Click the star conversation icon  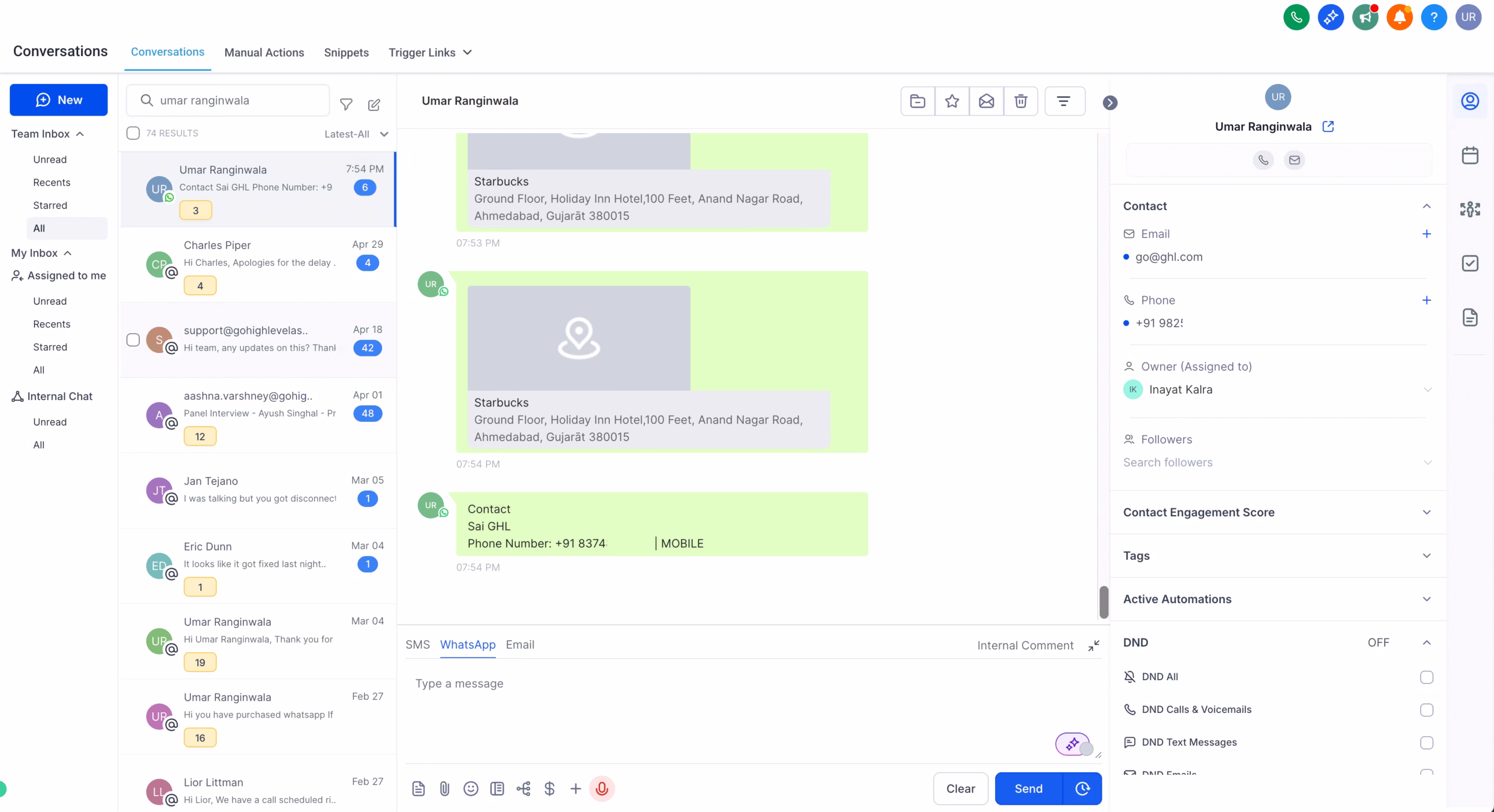point(952,101)
